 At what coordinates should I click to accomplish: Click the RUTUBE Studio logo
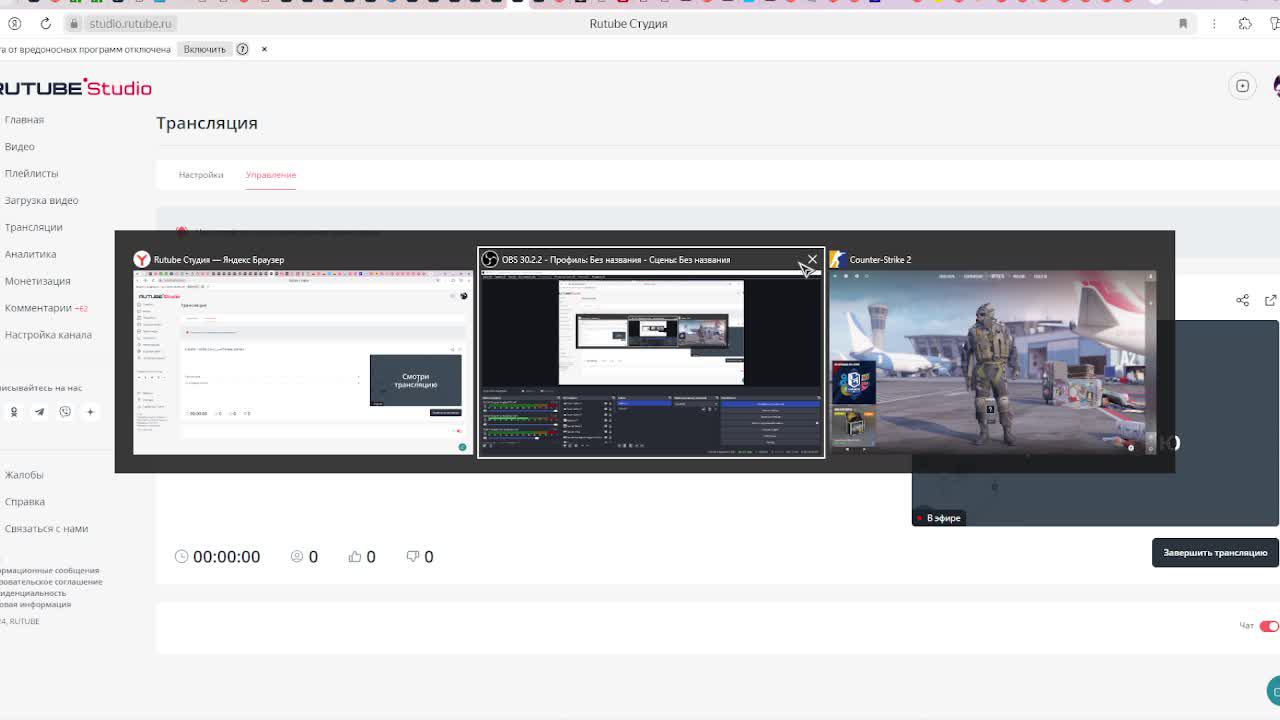click(74, 88)
